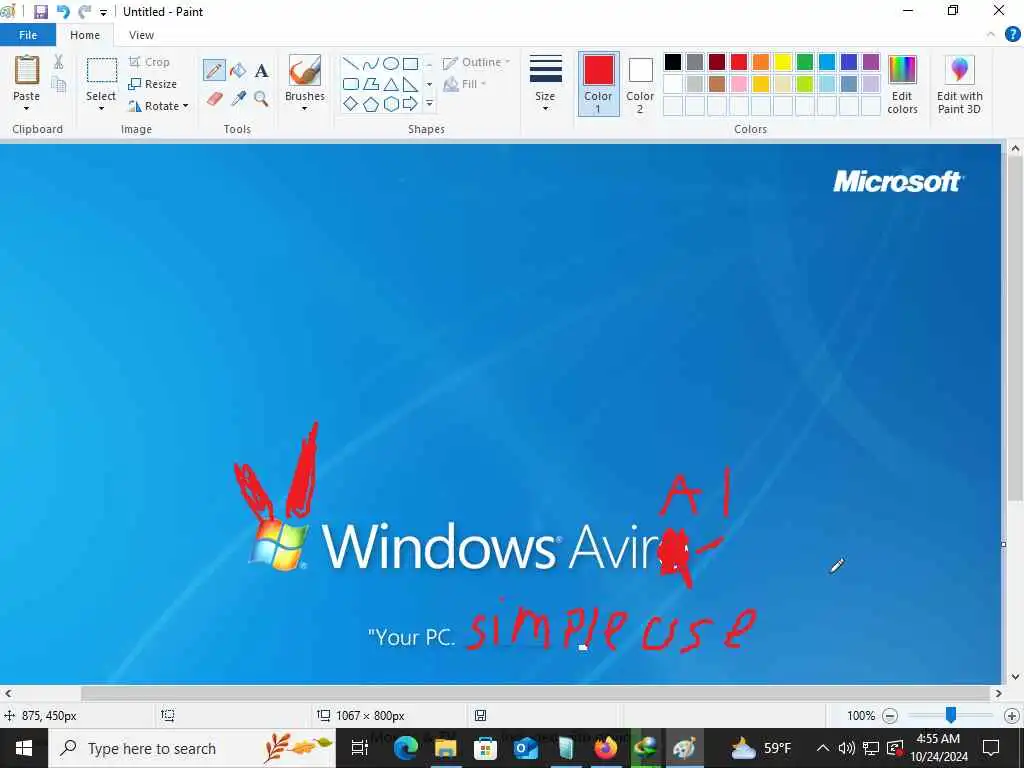Open the Customize Quick Access Toolbar arrow
This screenshot has height=768, width=1024.
[103, 12]
